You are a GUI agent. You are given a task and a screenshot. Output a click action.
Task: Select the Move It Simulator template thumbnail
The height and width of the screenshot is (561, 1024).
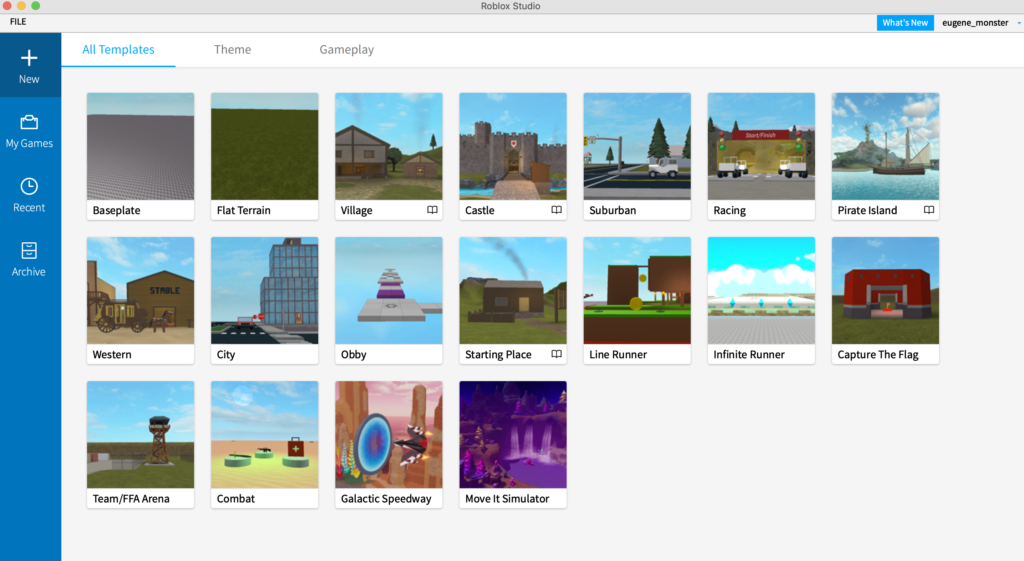pyautogui.click(x=513, y=435)
